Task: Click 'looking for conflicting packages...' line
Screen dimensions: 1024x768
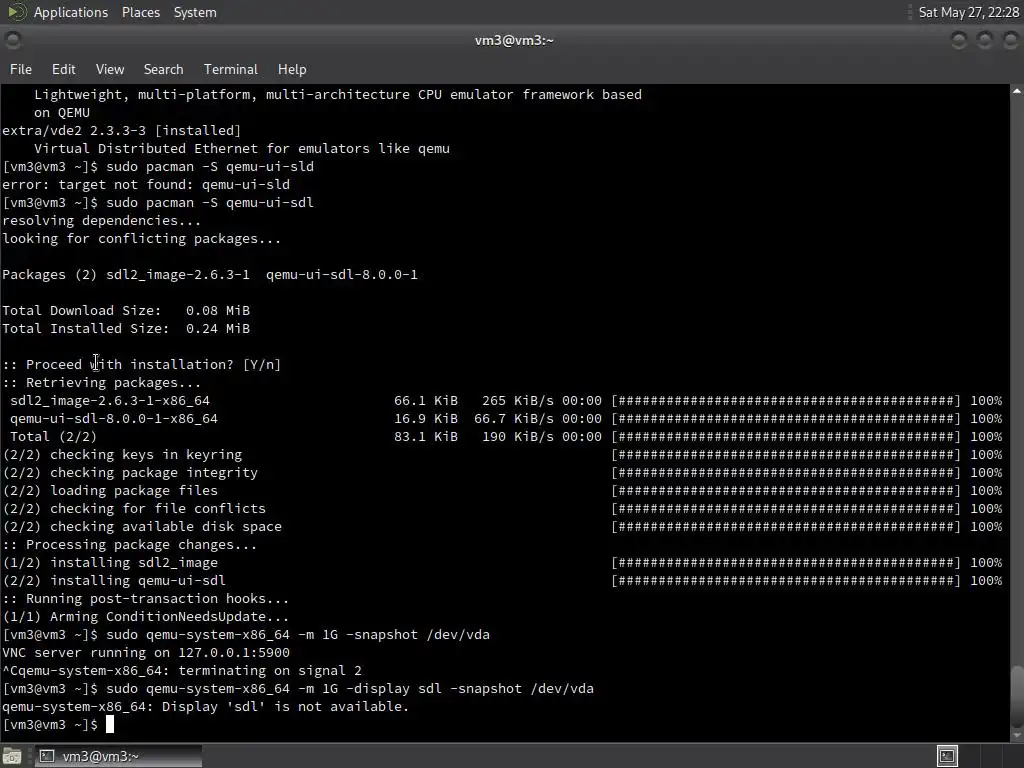Action: (142, 239)
